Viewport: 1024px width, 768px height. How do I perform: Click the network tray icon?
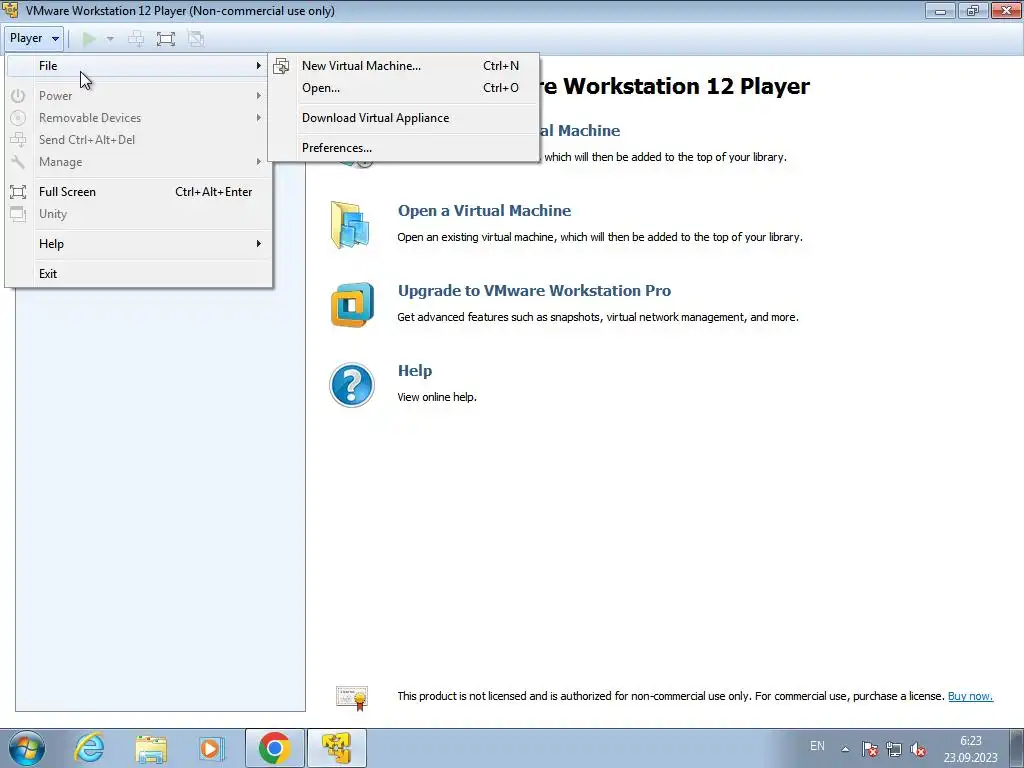point(893,749)
